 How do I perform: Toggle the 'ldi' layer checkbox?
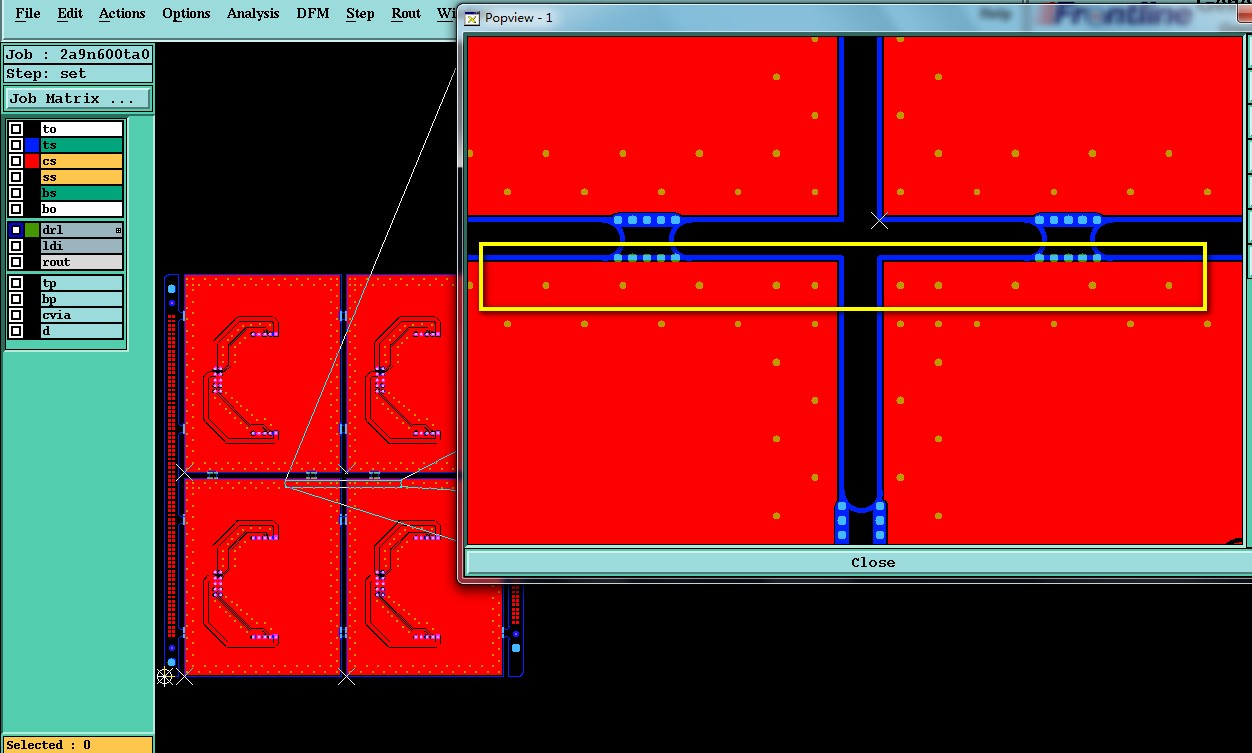[16, 246]
